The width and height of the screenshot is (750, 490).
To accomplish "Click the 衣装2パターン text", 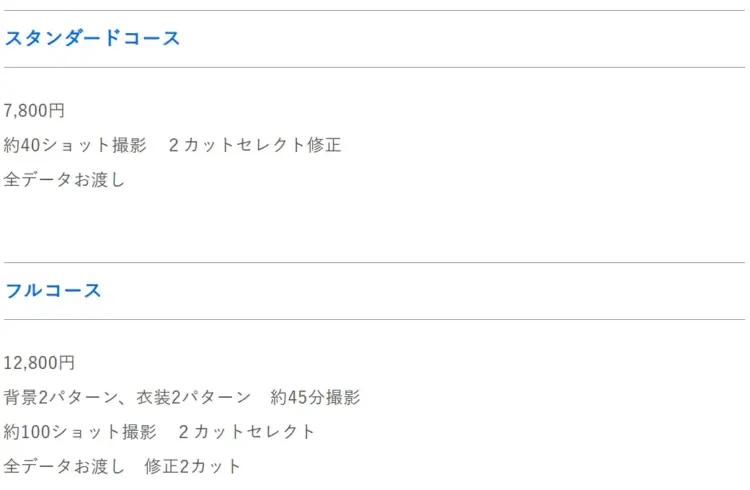I will (x=194, y=397).
